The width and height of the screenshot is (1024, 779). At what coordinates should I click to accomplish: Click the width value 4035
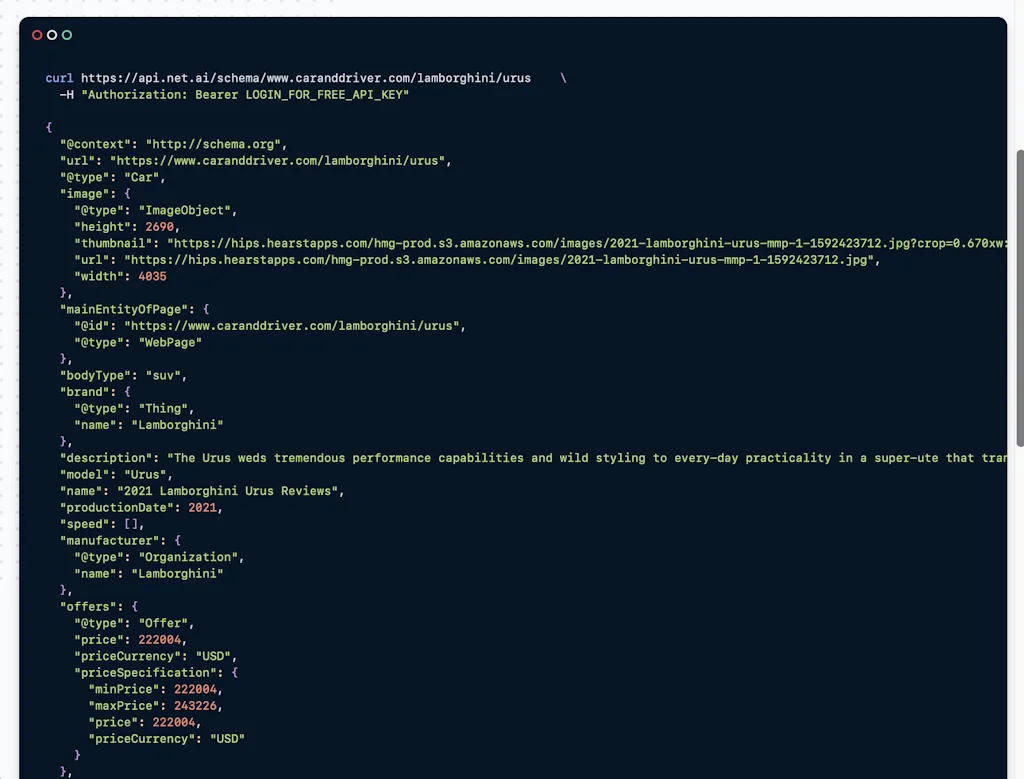[152, 276]
